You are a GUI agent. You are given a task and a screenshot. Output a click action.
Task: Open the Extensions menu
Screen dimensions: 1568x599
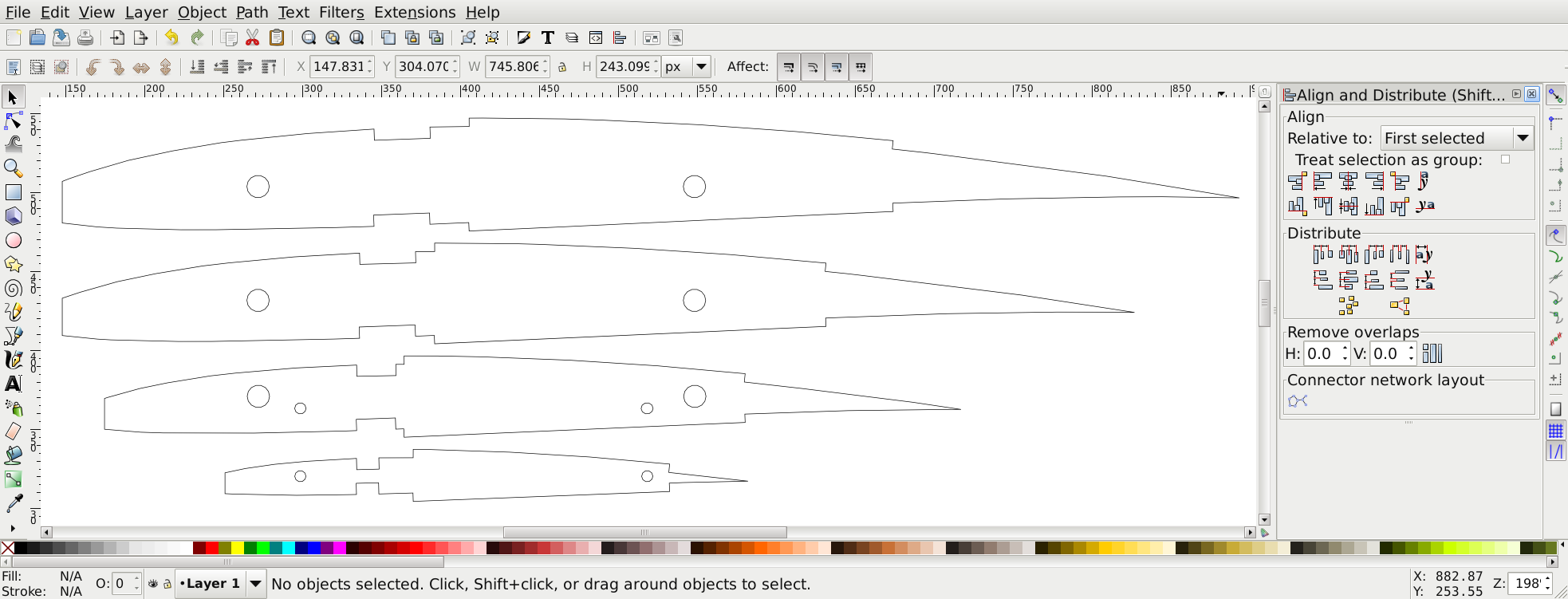coord(415,12)
